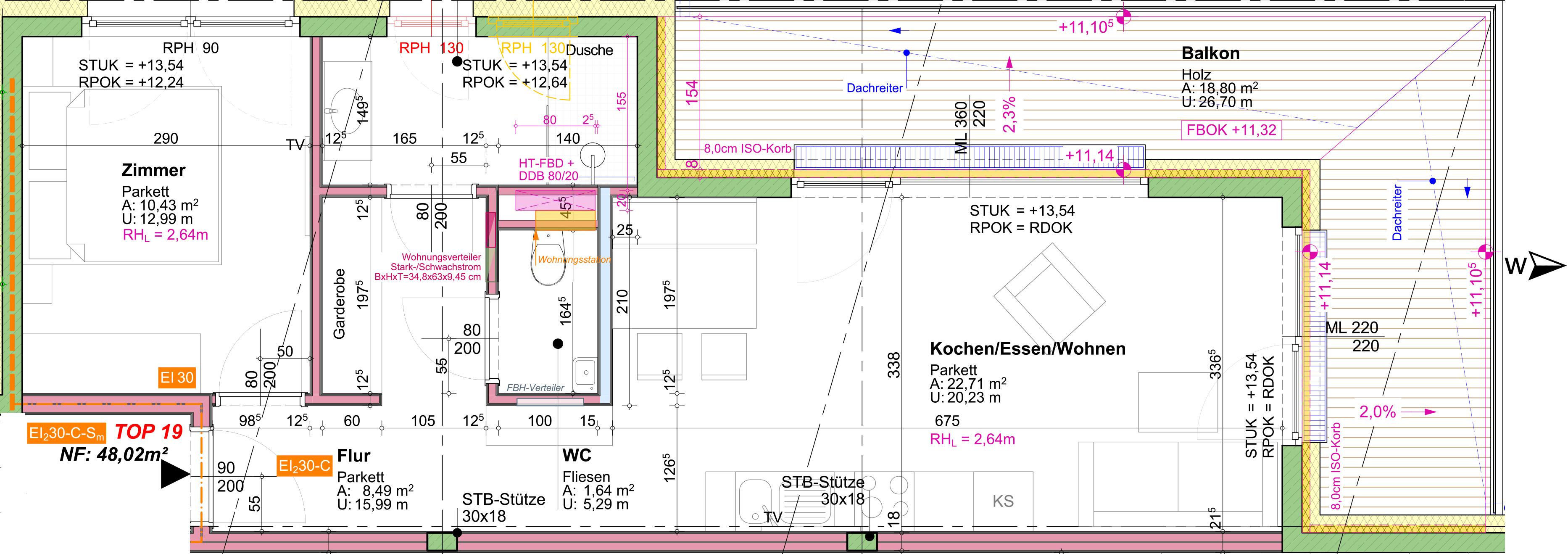Click the magenta level marker beside +11,14
The height and width of the screenshot is (554, 1568).
[1124, 171]
